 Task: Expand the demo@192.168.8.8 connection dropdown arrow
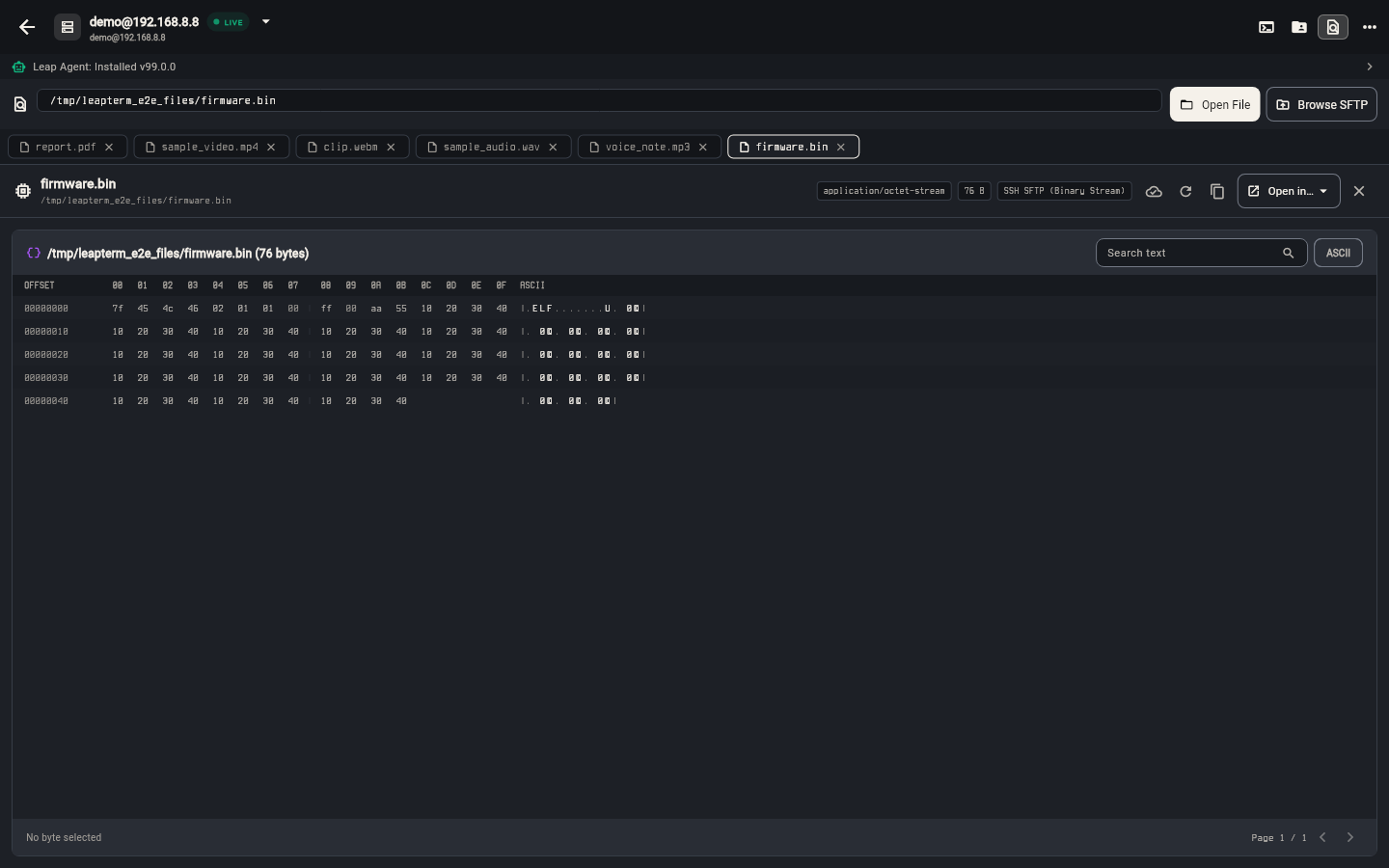coord(266,21)
